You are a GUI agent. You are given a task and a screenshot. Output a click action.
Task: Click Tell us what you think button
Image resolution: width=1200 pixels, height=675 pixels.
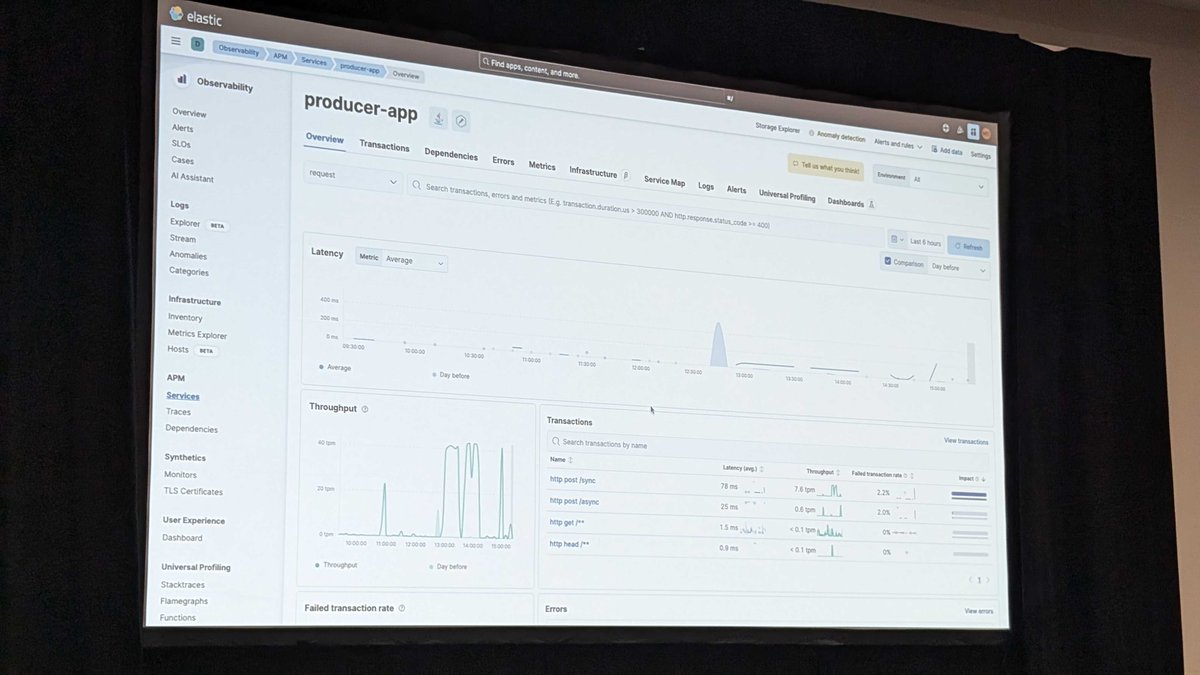click(825, 169)
